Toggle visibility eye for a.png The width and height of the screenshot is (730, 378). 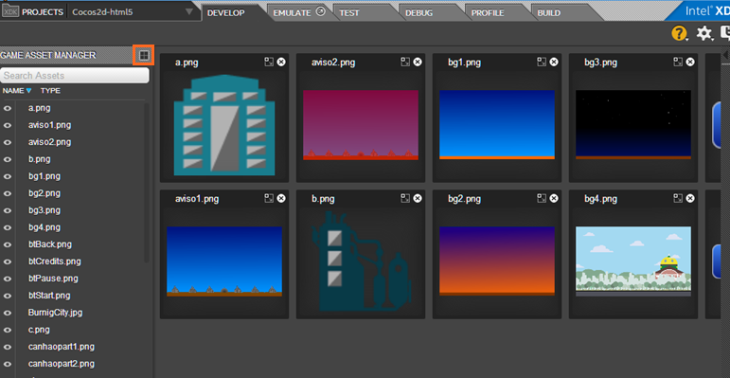[7, 108]
